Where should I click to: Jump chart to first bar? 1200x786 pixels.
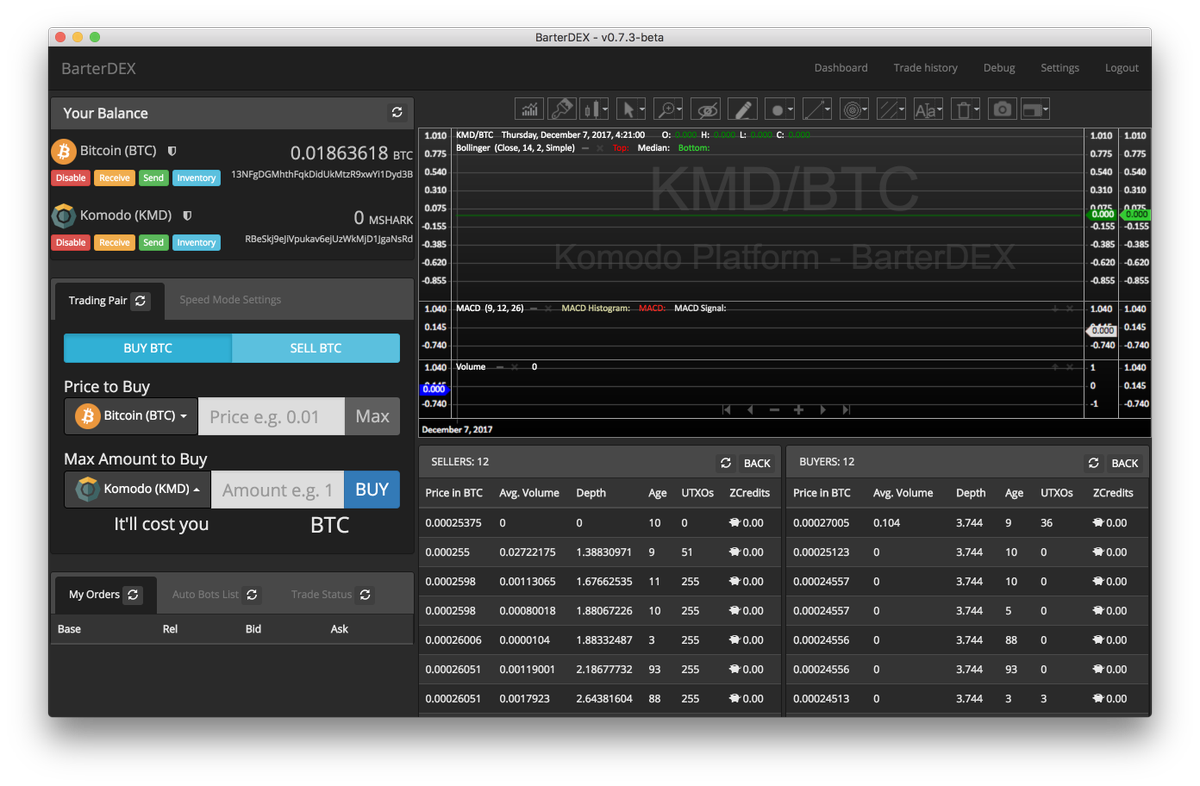(726, 410)
